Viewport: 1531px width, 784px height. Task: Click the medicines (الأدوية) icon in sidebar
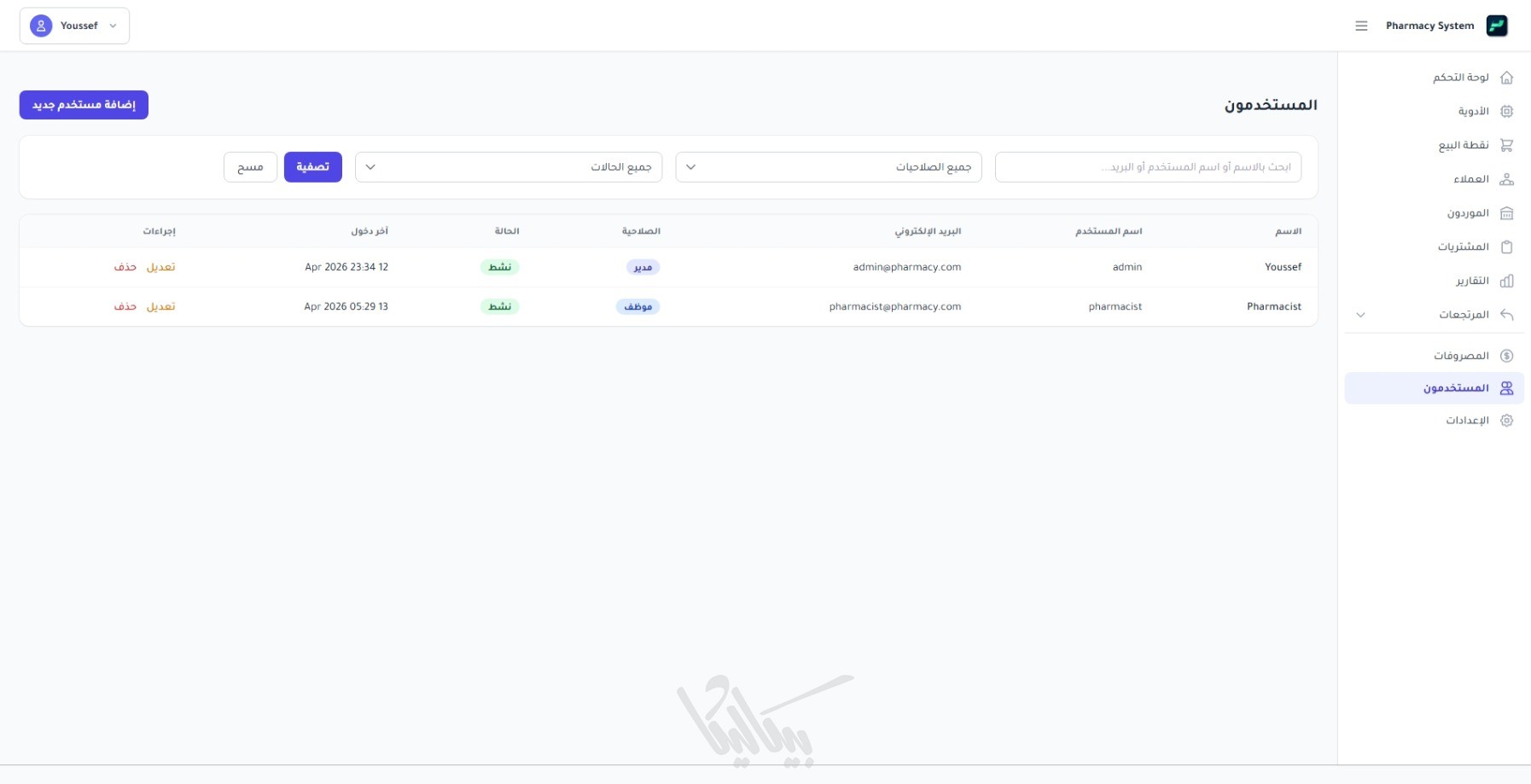click(1506, 112)
